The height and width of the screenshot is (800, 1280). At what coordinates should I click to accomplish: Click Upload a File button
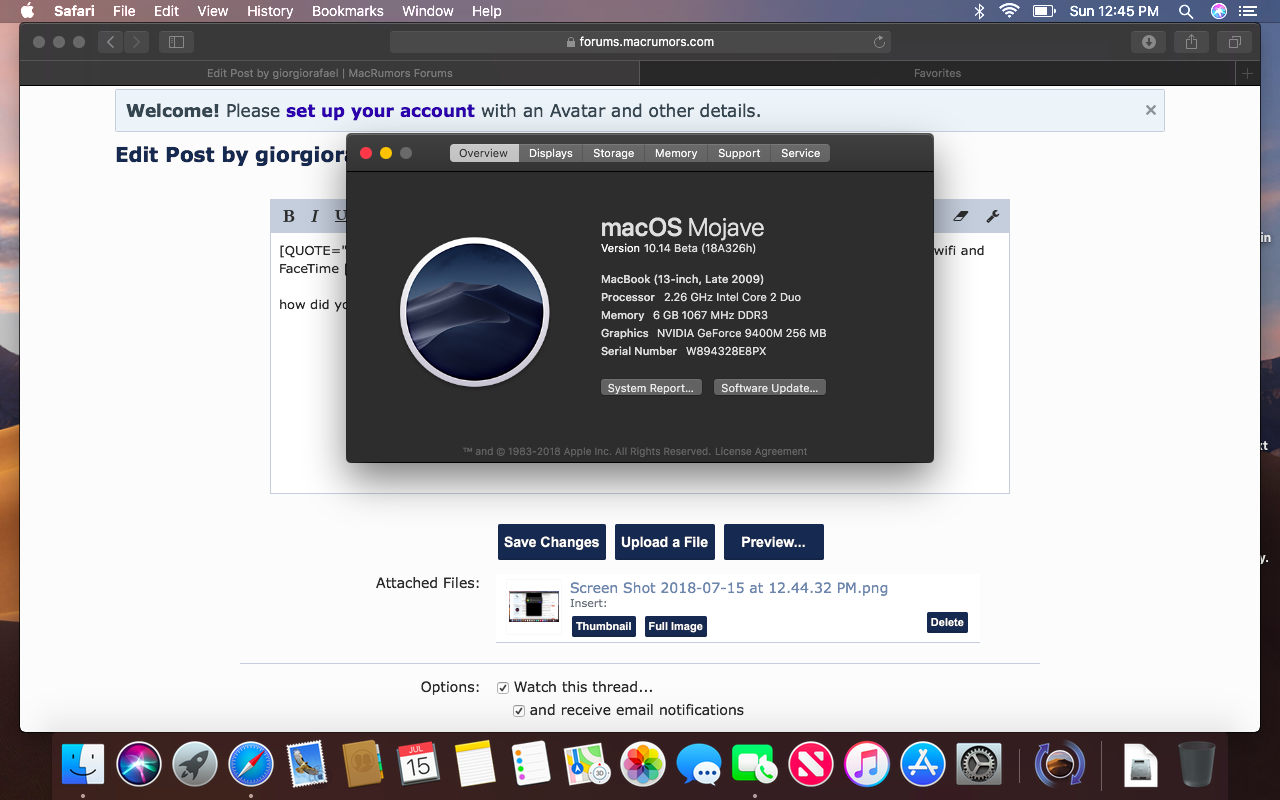point(664,542)
